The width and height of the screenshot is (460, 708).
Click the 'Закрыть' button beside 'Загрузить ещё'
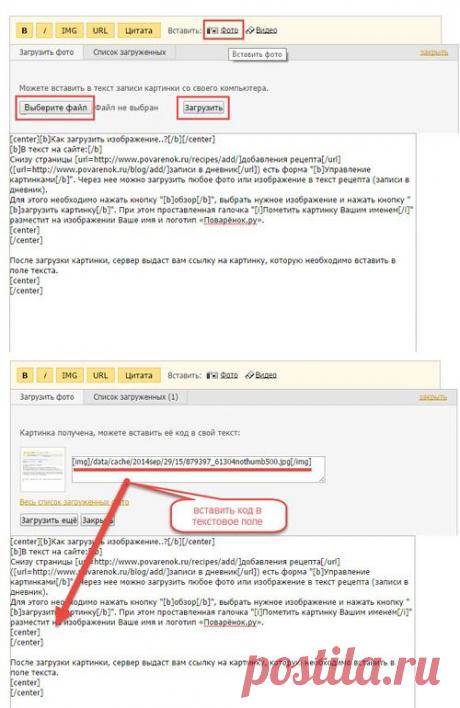point(96,520)
